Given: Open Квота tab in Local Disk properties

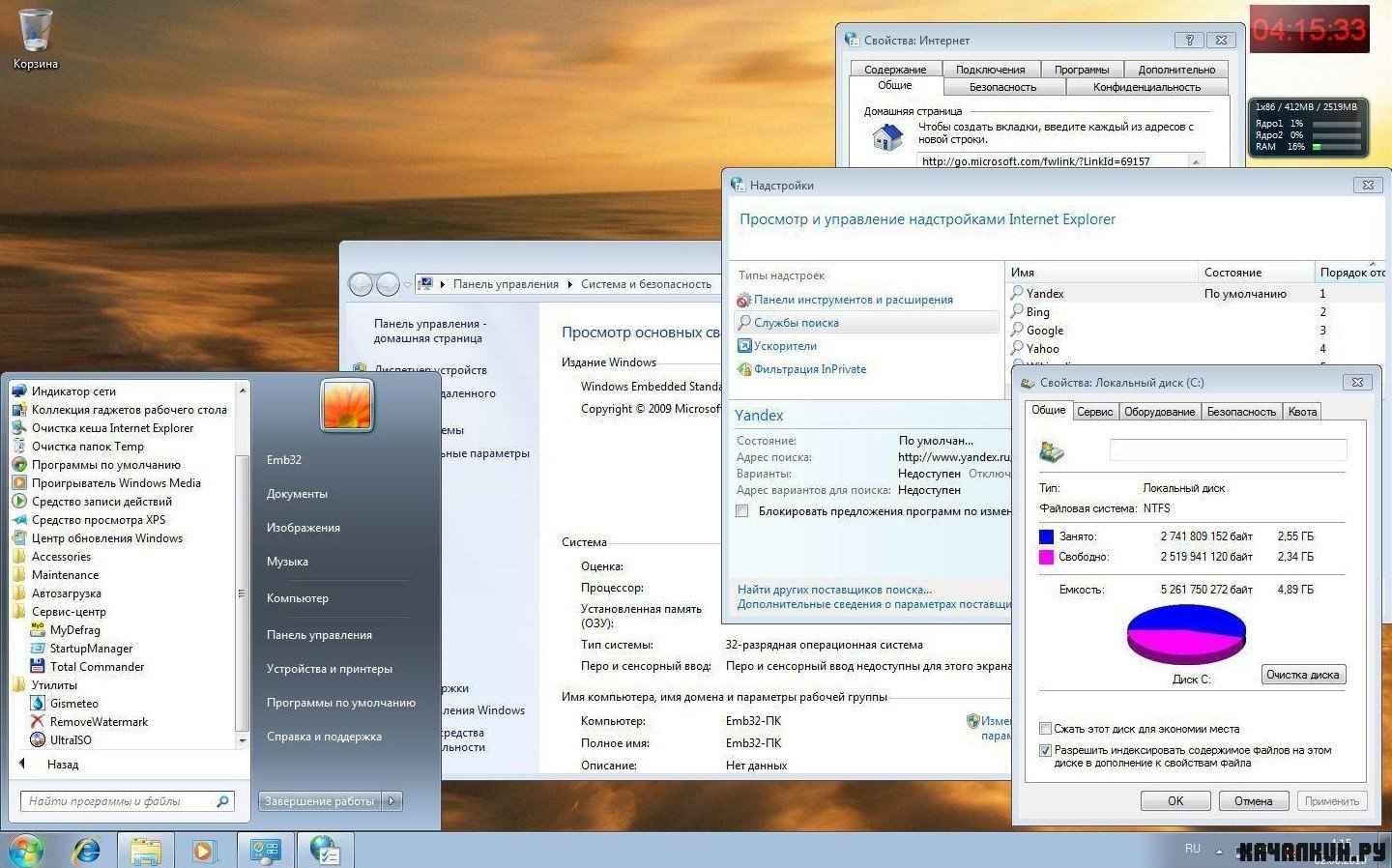Looking at the screenshot, I should point(1302,412).
